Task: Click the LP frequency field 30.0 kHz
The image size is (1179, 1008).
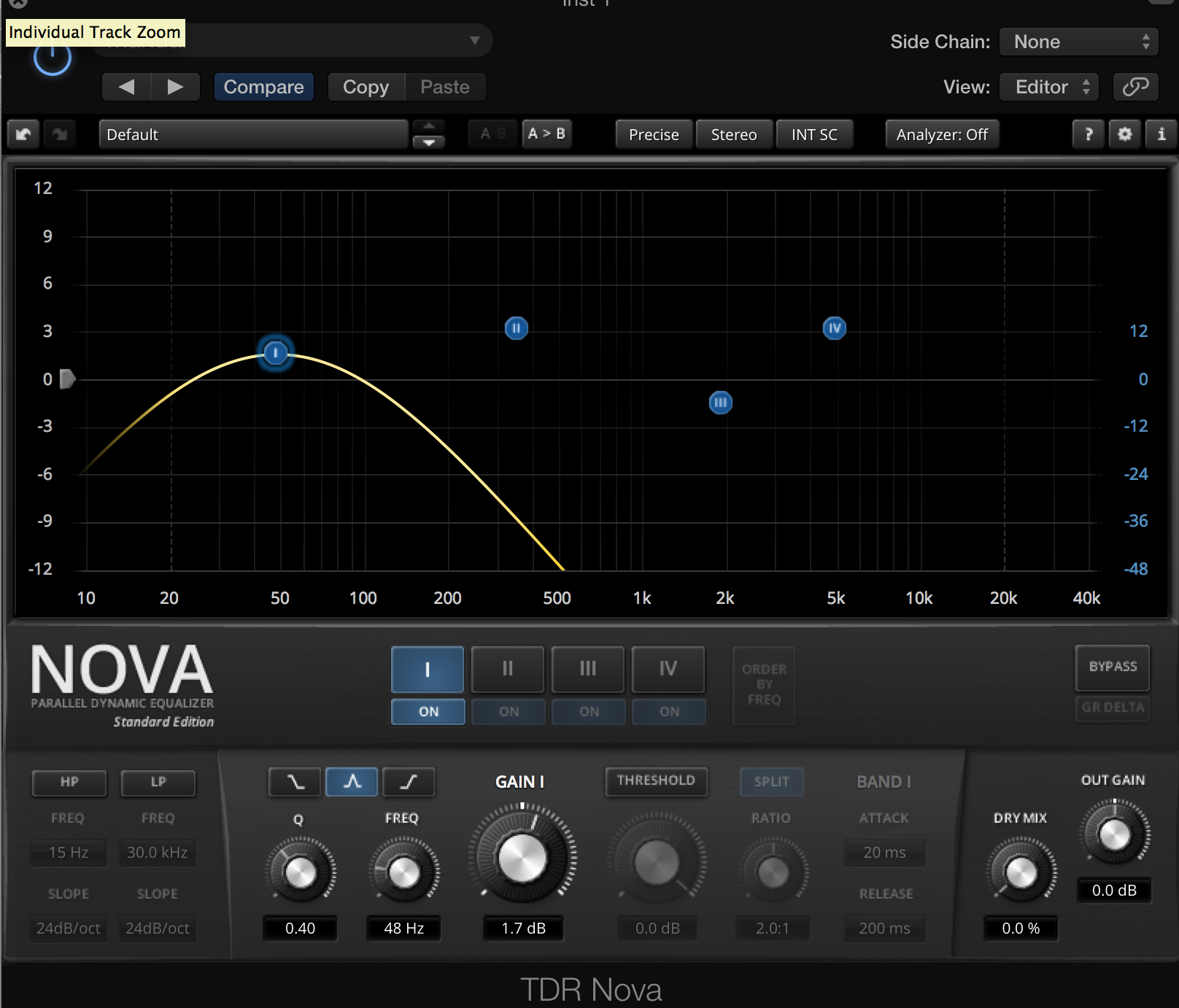Action: click(x=158, y=852)
